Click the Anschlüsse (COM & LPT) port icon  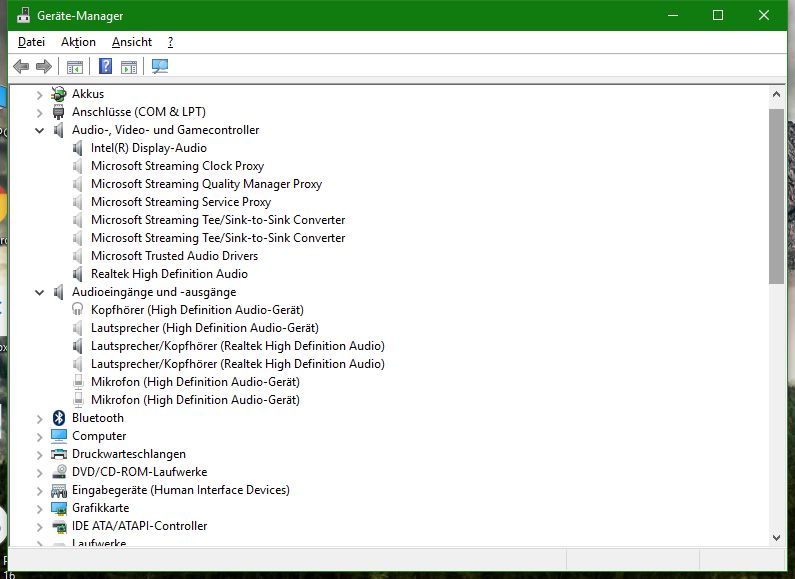pyautogui.click(x=59, y=112)
